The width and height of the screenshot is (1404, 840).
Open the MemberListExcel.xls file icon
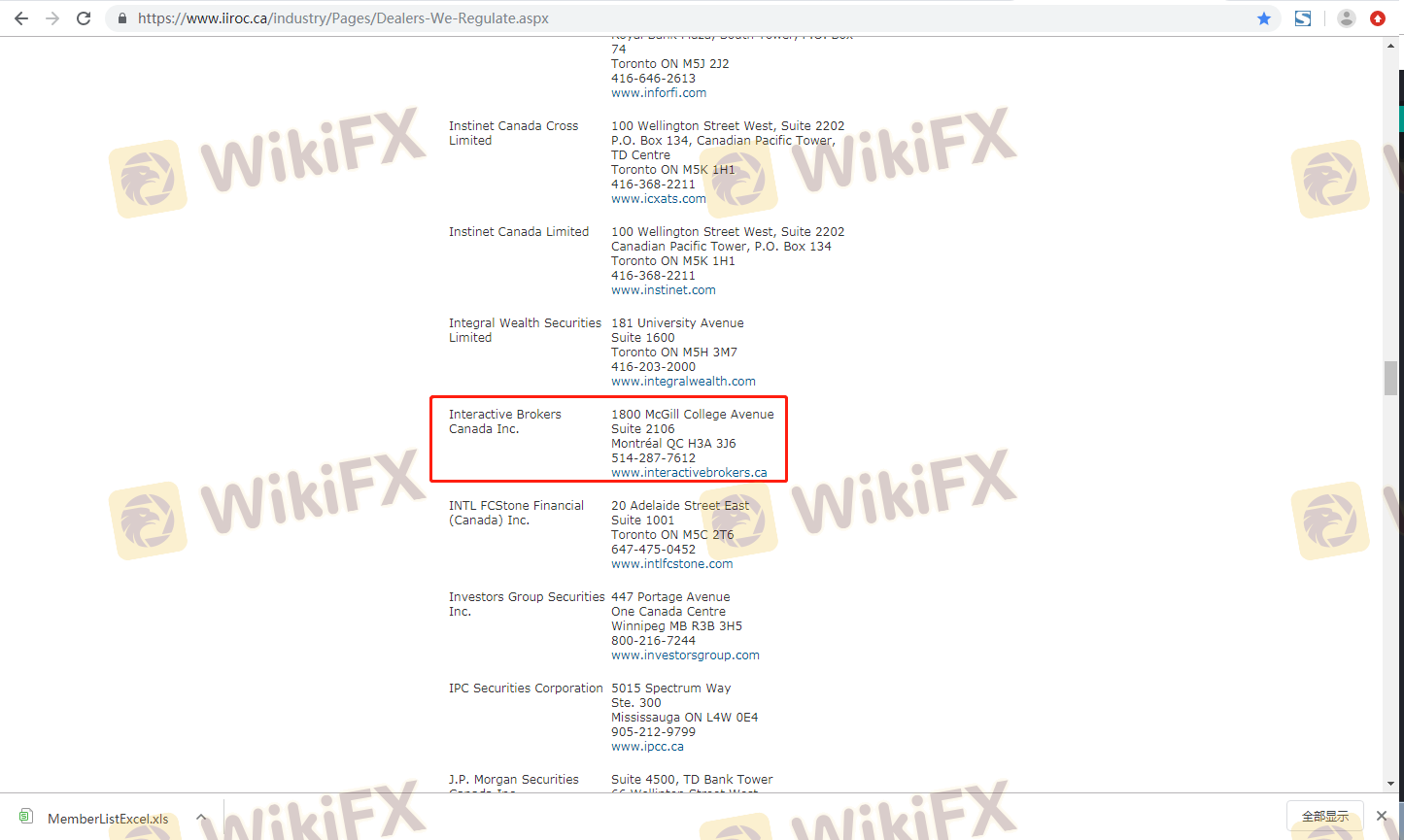[x=26, y=817]
